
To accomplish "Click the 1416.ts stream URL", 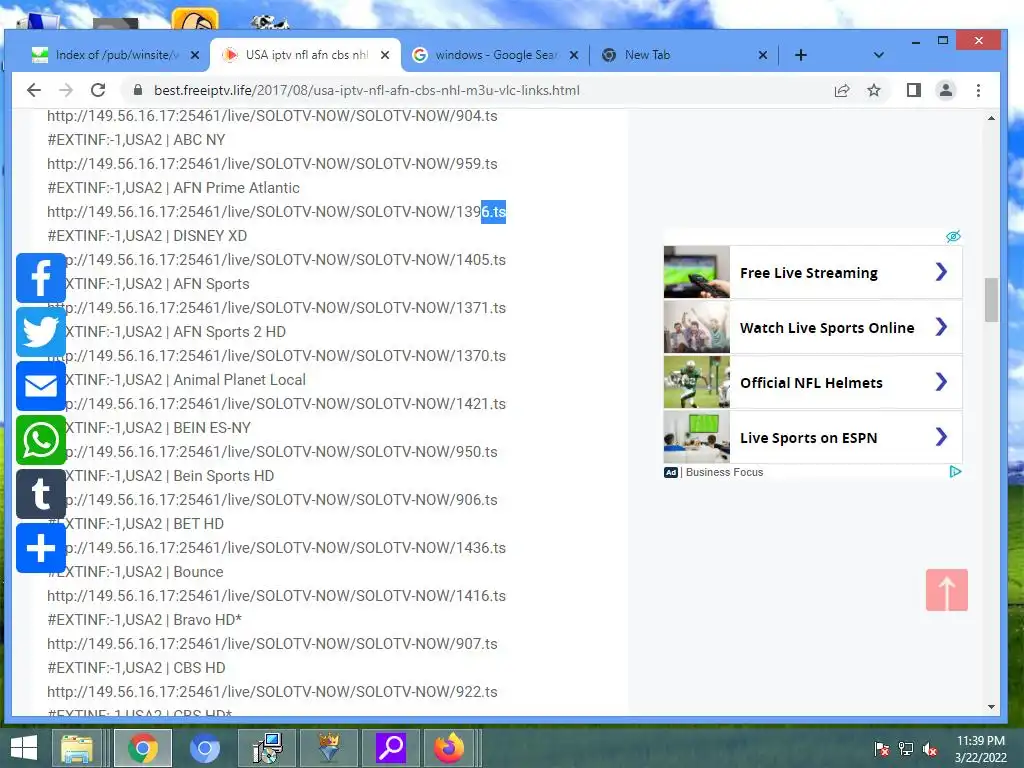I will 276,596.
